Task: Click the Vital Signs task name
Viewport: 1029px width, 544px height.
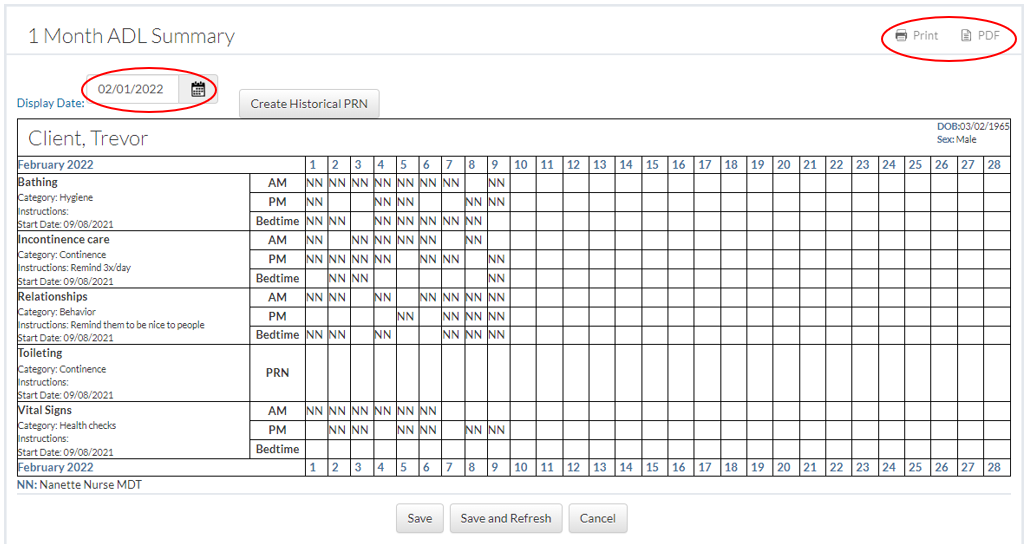Action: (x=44, y=410)
